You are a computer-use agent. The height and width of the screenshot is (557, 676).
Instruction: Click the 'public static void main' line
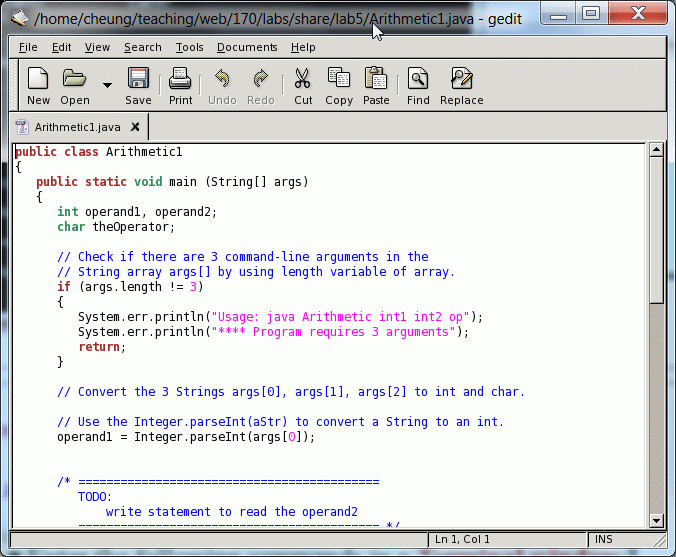[x=172, y=182]
